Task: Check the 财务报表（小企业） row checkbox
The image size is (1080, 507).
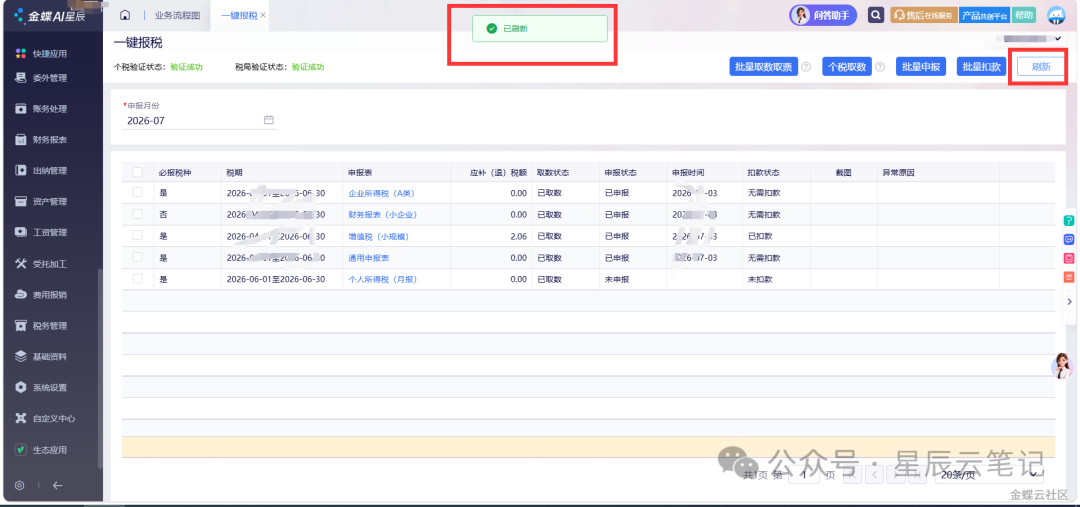Action: pos(138,214)
